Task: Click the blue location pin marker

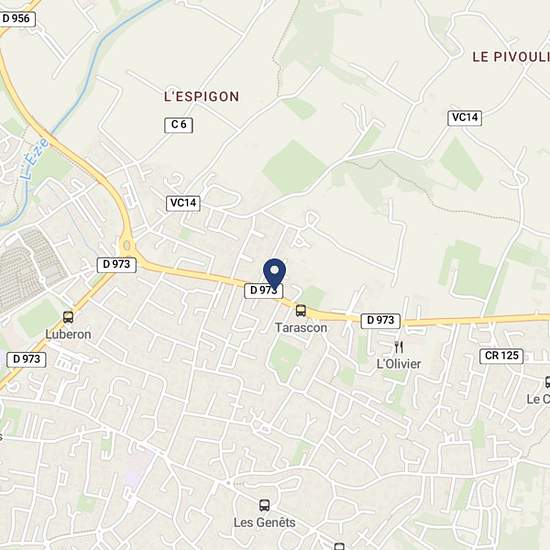Action: pos(274,274)
